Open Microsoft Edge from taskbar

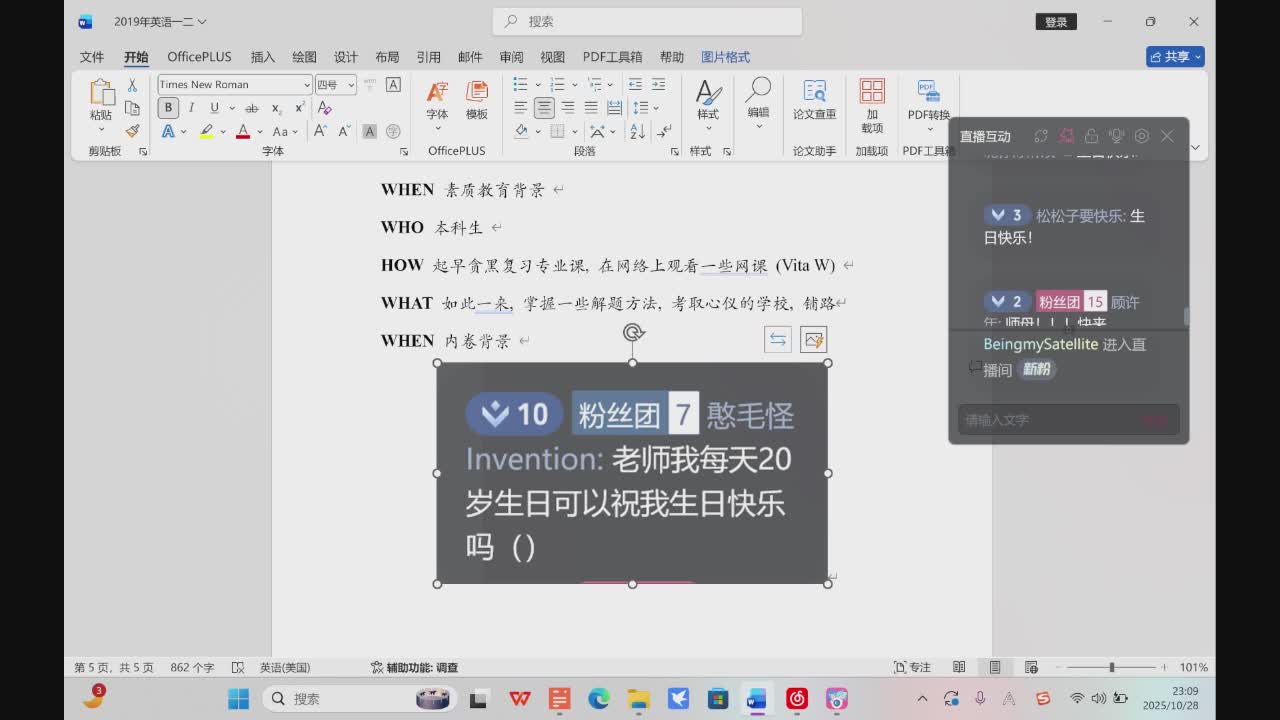[x=598, y=699]
